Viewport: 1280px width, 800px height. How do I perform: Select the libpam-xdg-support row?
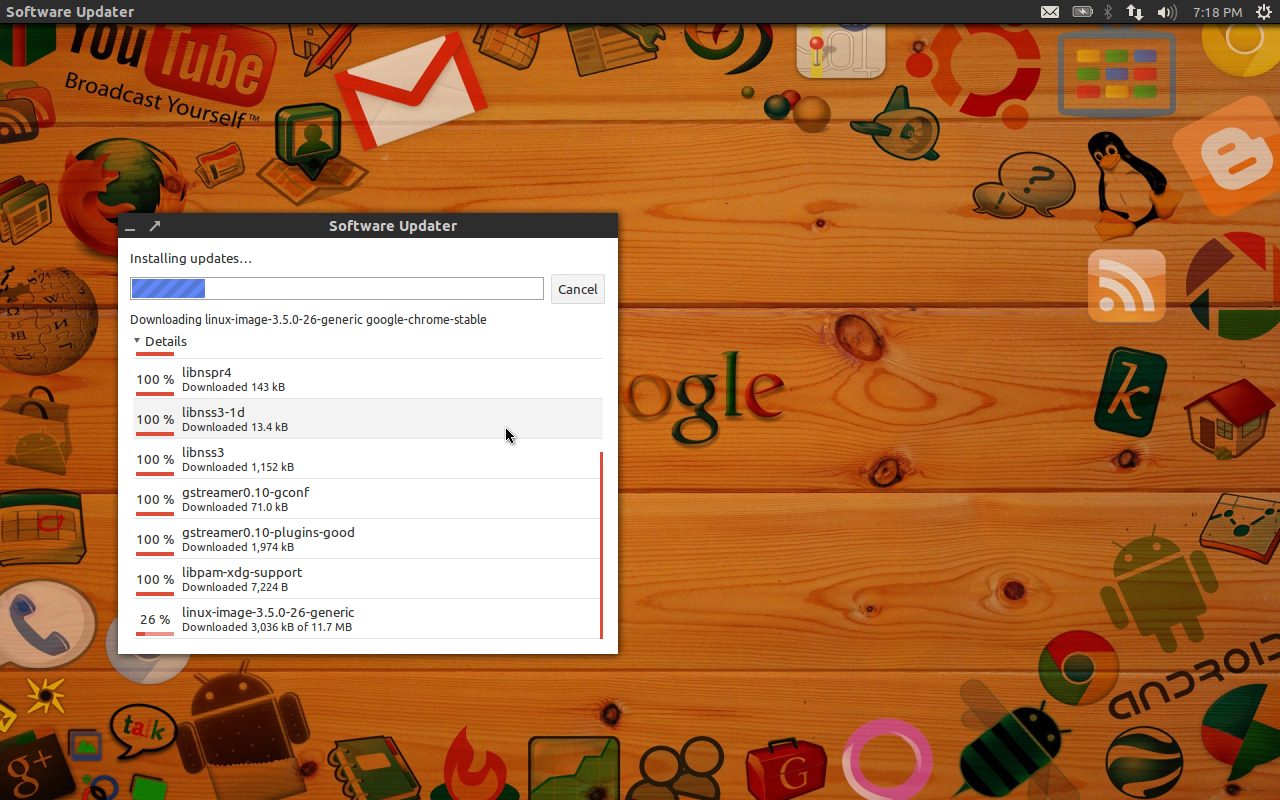point(368,579)
